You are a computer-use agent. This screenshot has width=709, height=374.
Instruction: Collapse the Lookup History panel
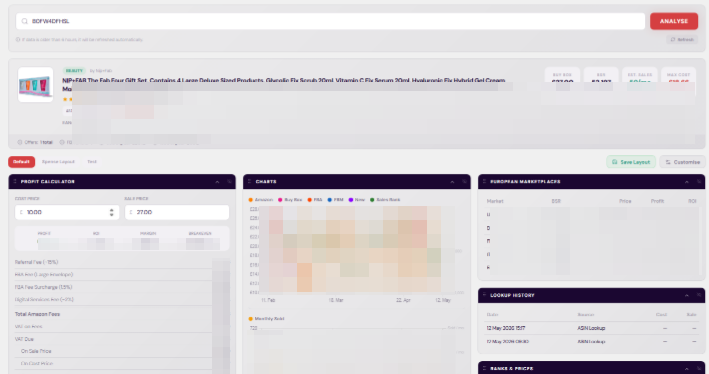686,295
